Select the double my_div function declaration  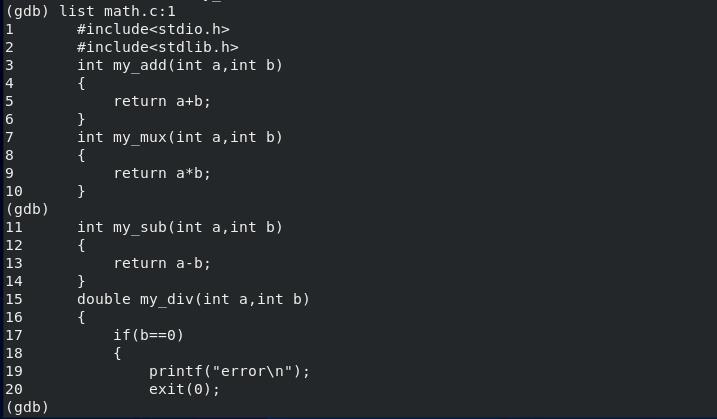tap(193, 299)
